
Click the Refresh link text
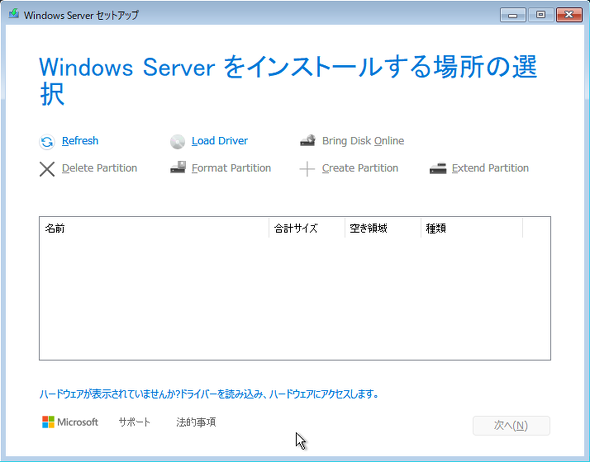[x=80, y=141]
